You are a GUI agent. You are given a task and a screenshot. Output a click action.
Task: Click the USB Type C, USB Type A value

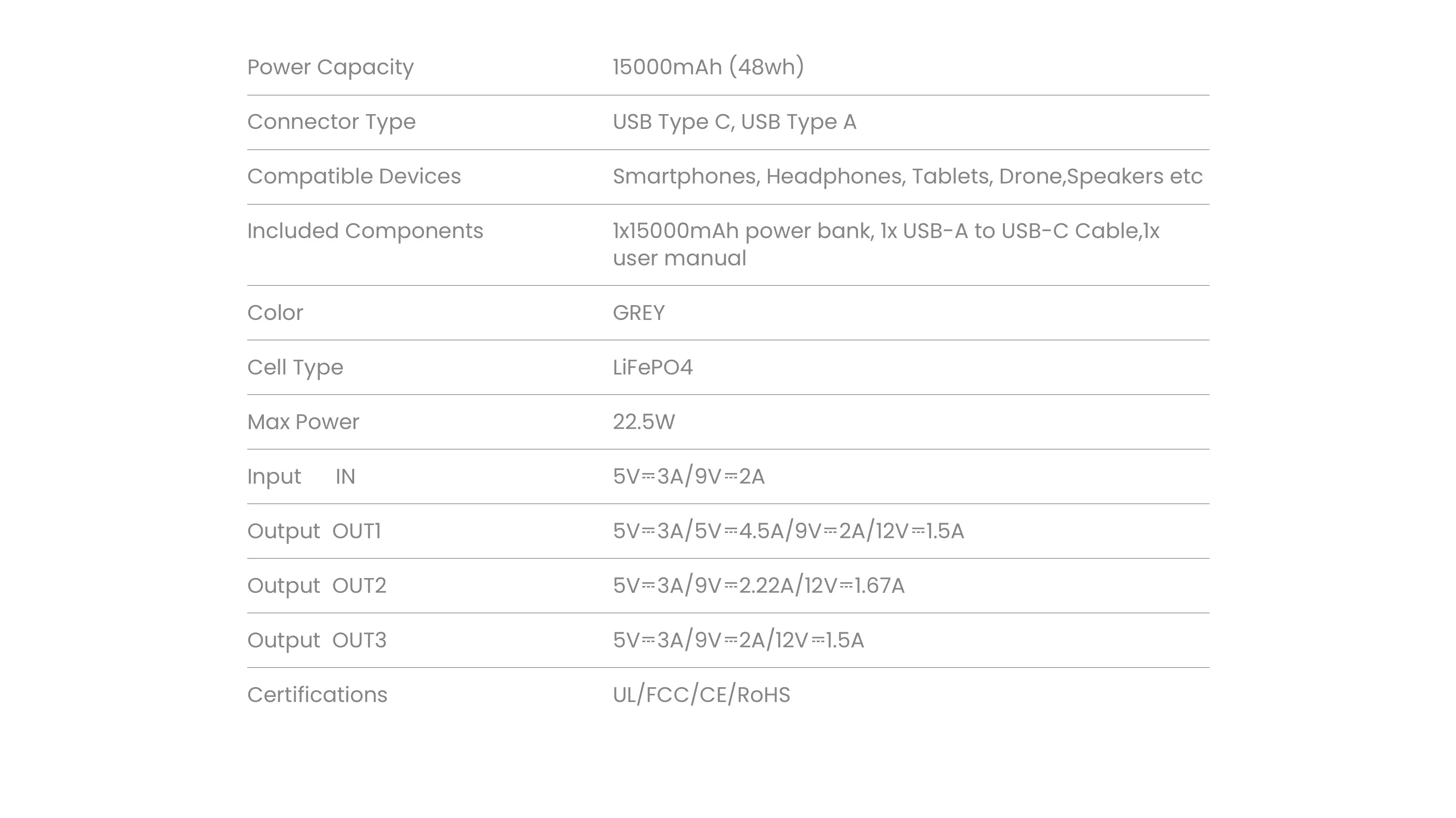pos(734,122)
